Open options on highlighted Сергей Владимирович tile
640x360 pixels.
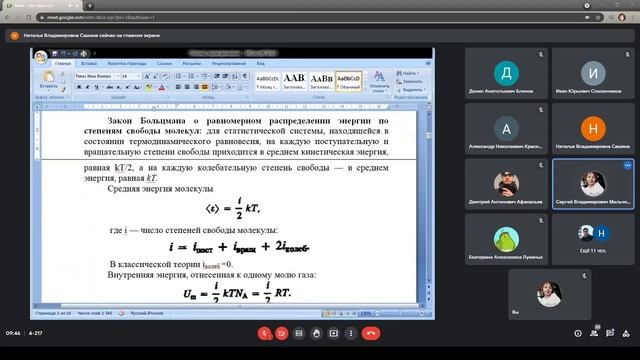tap(627, 165)
